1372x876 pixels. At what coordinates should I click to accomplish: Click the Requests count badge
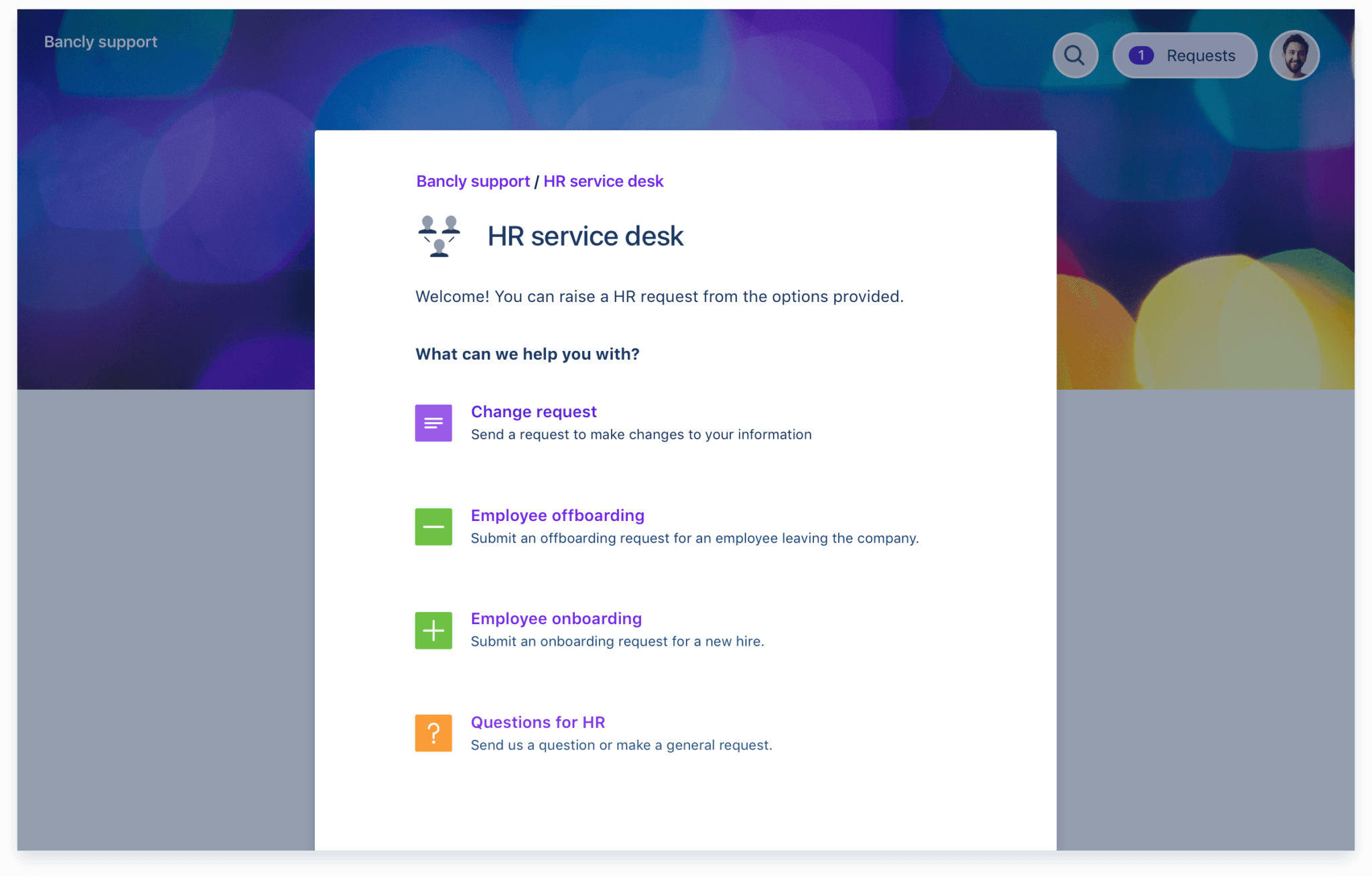pyautogui.click(x=1141, y=55)
